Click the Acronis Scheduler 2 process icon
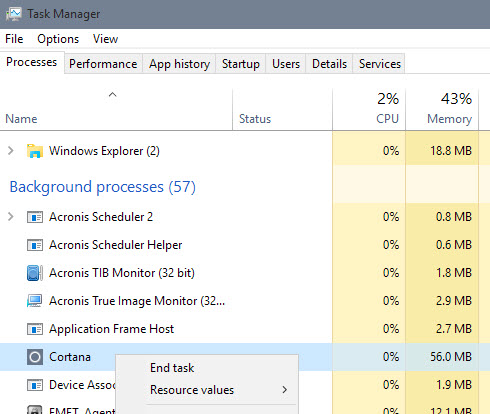The height and width of the screenshot is (414, 490). (x=35, y=217)
